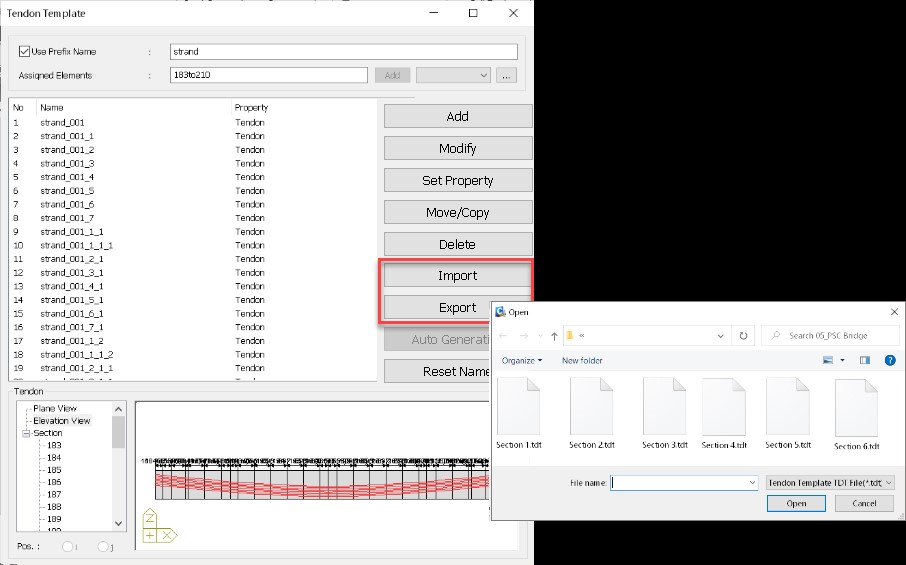Viewport: 906px width, 565px height.
Task: Click the prefix name field containing strand
Action: coord(344,51)
